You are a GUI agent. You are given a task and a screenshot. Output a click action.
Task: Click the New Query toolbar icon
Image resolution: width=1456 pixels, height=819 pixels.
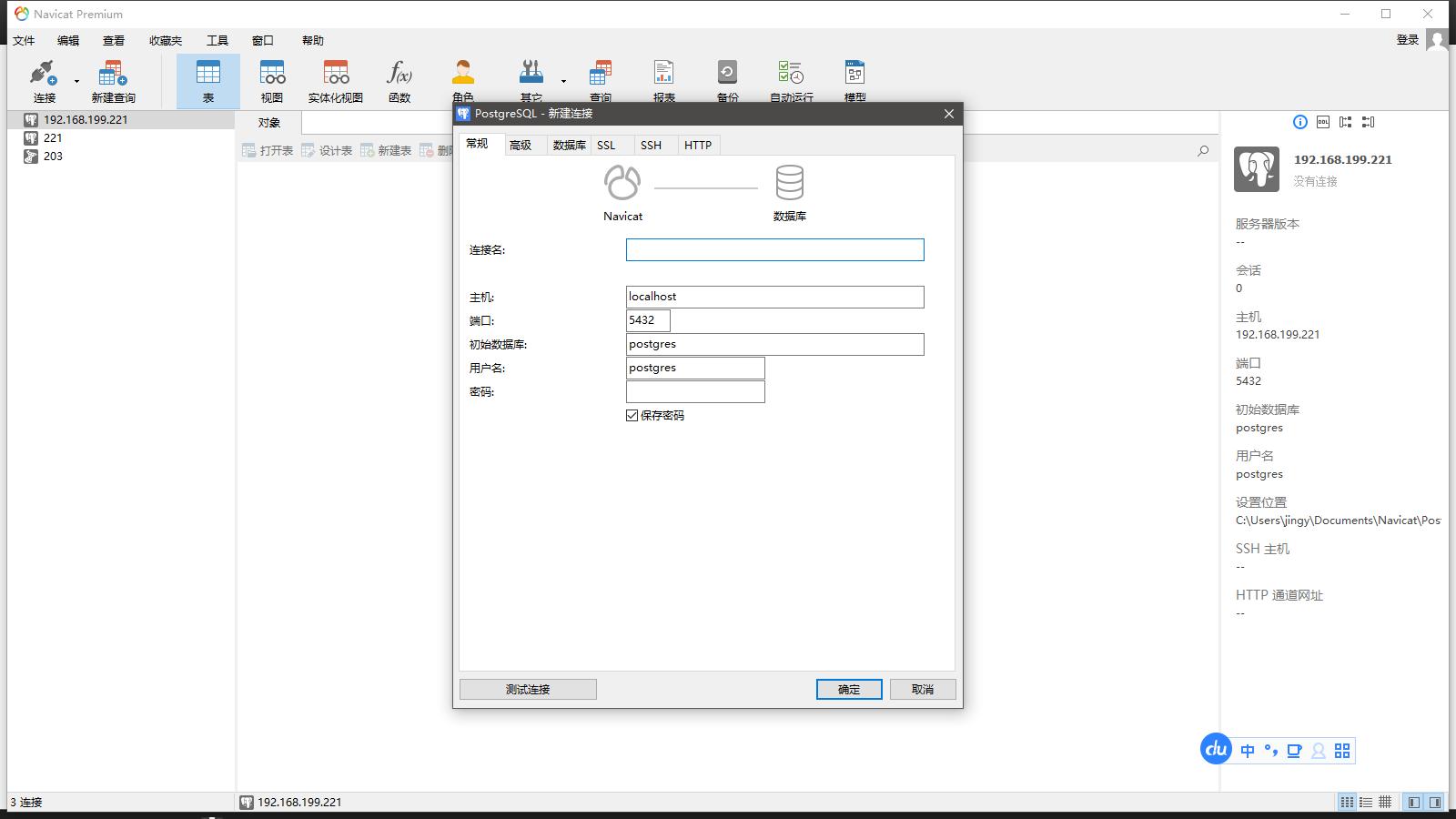tap(113, 81)
